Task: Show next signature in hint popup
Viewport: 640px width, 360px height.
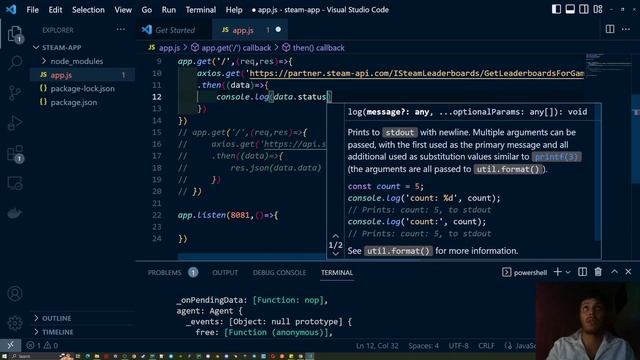Action: 336,253
